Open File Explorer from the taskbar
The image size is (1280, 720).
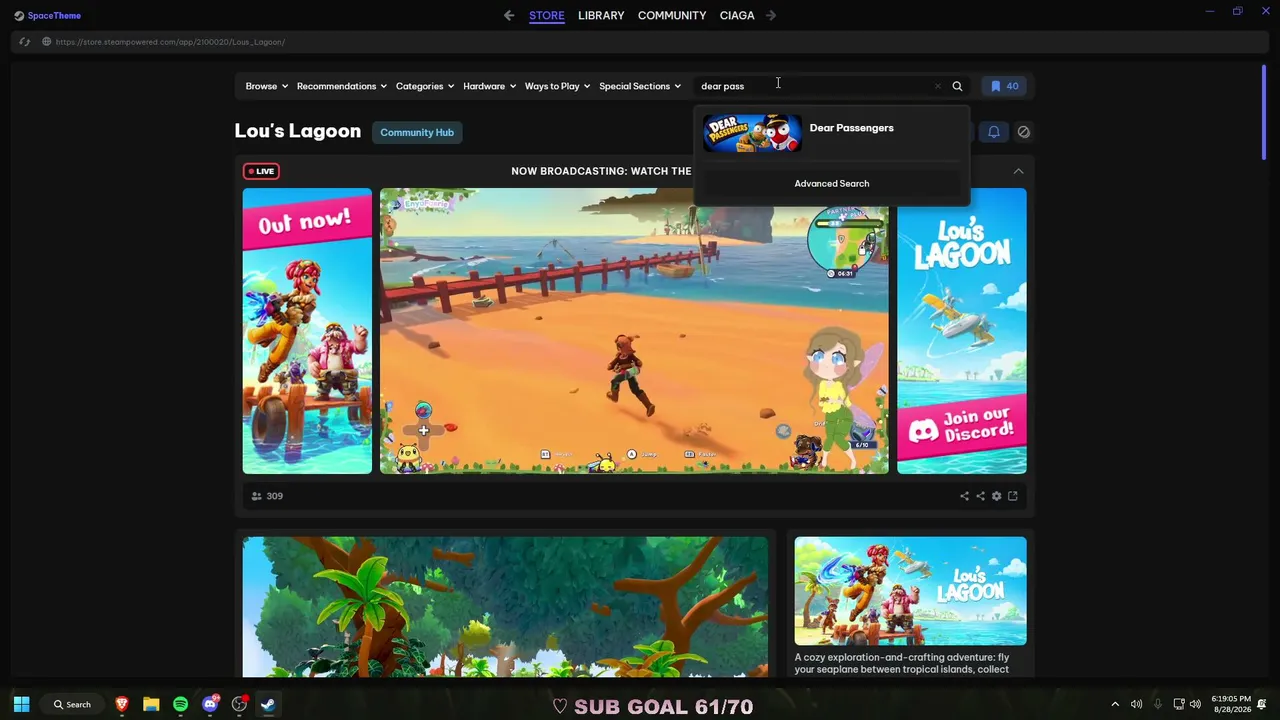point(151,704)
